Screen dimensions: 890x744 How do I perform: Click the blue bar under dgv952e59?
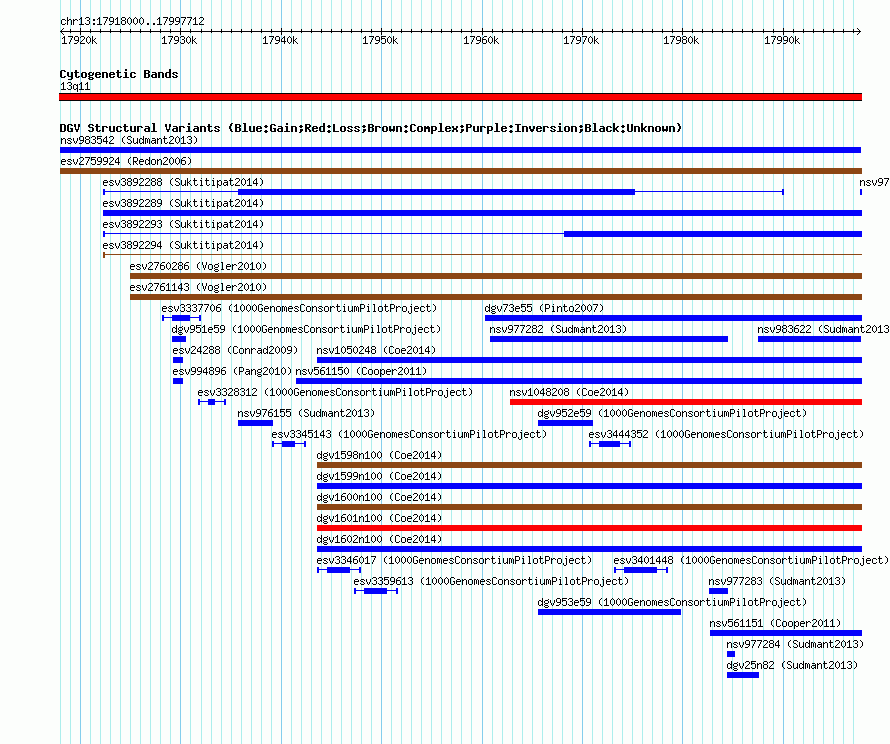point(565,423)
